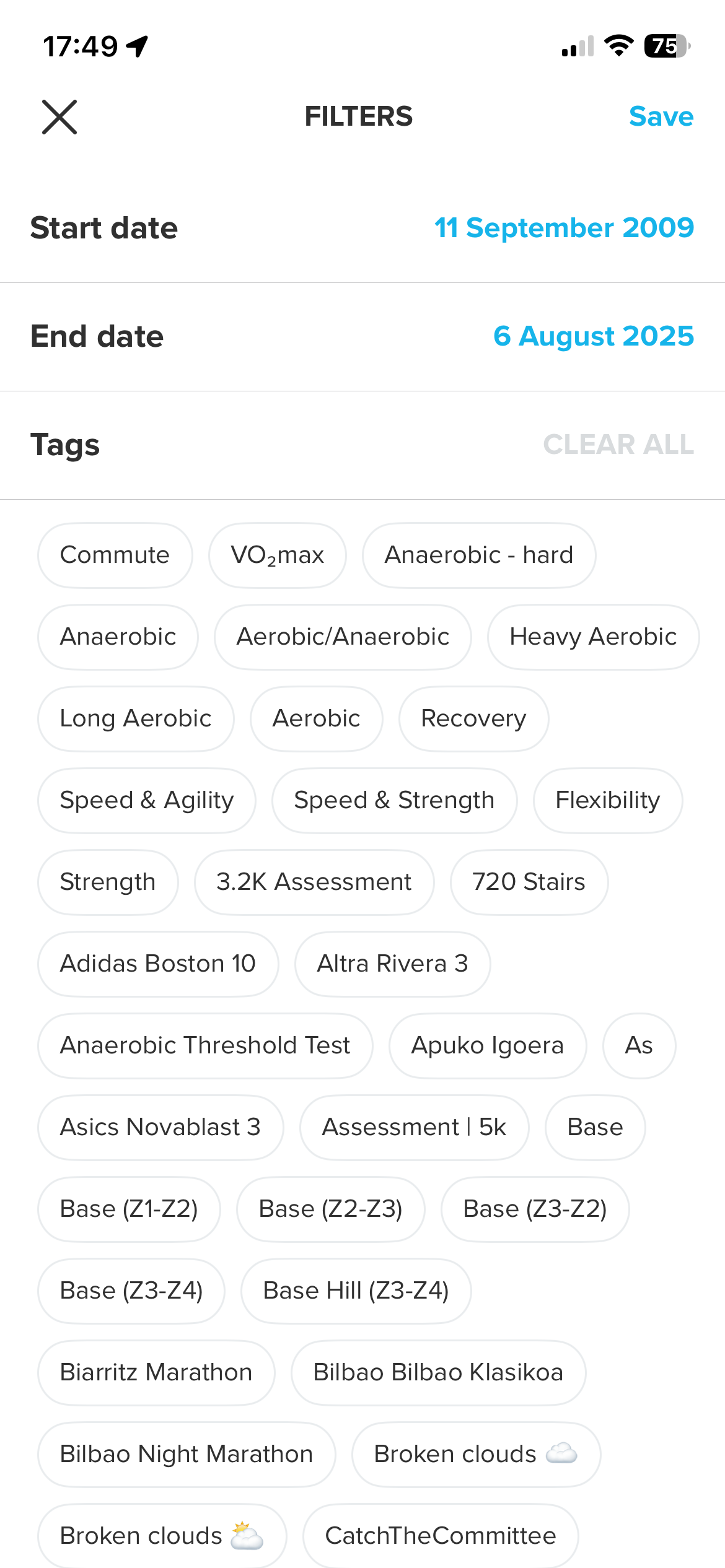Screen dimensions: 725x1568
Task: Toggle the VO₂max tag
Action: (x=278, y=555)
